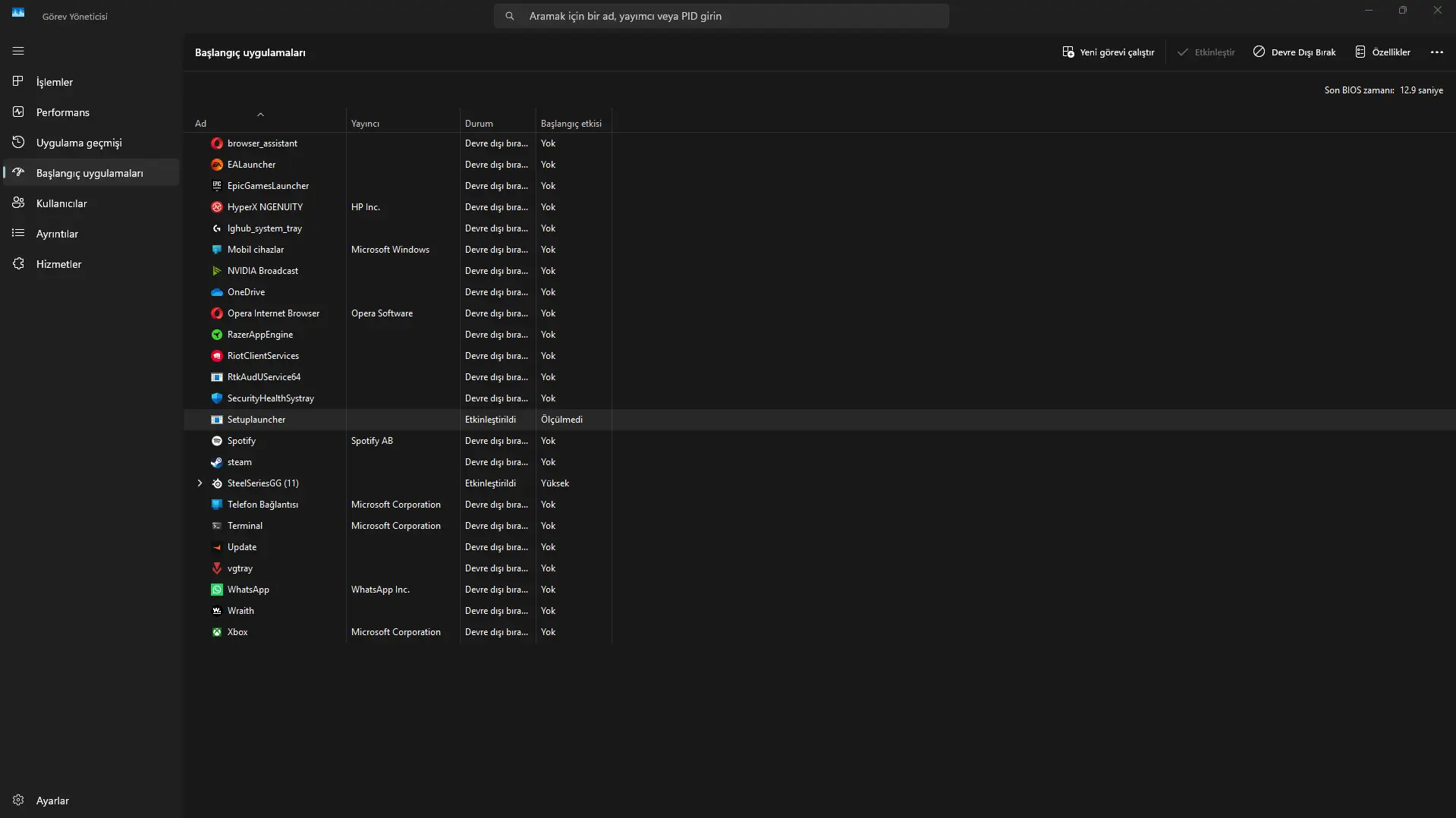Click the search magnifier icon
1456x818 pixels.
coord(510,16)
